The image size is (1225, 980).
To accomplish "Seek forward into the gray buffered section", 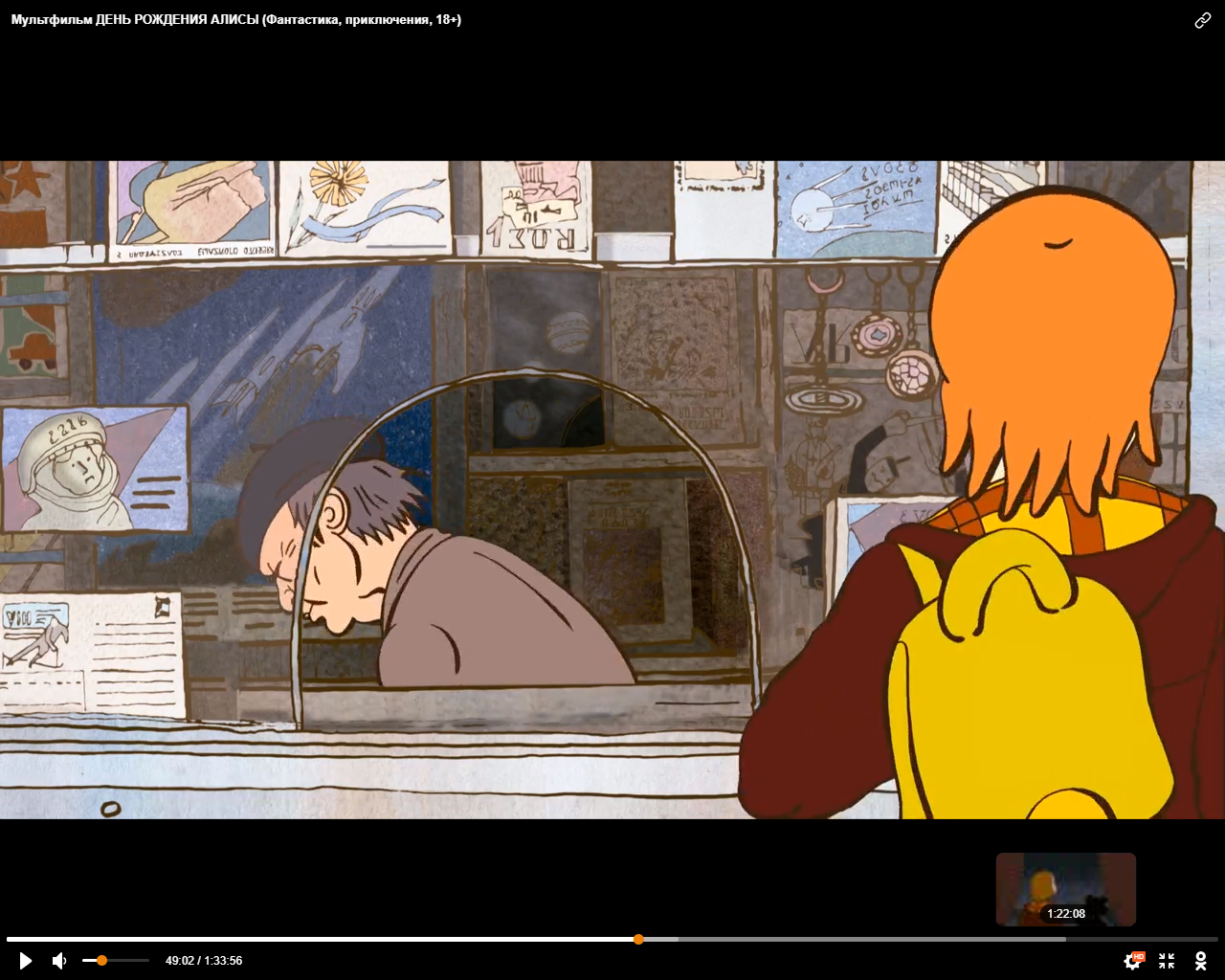I will (861, 939).
